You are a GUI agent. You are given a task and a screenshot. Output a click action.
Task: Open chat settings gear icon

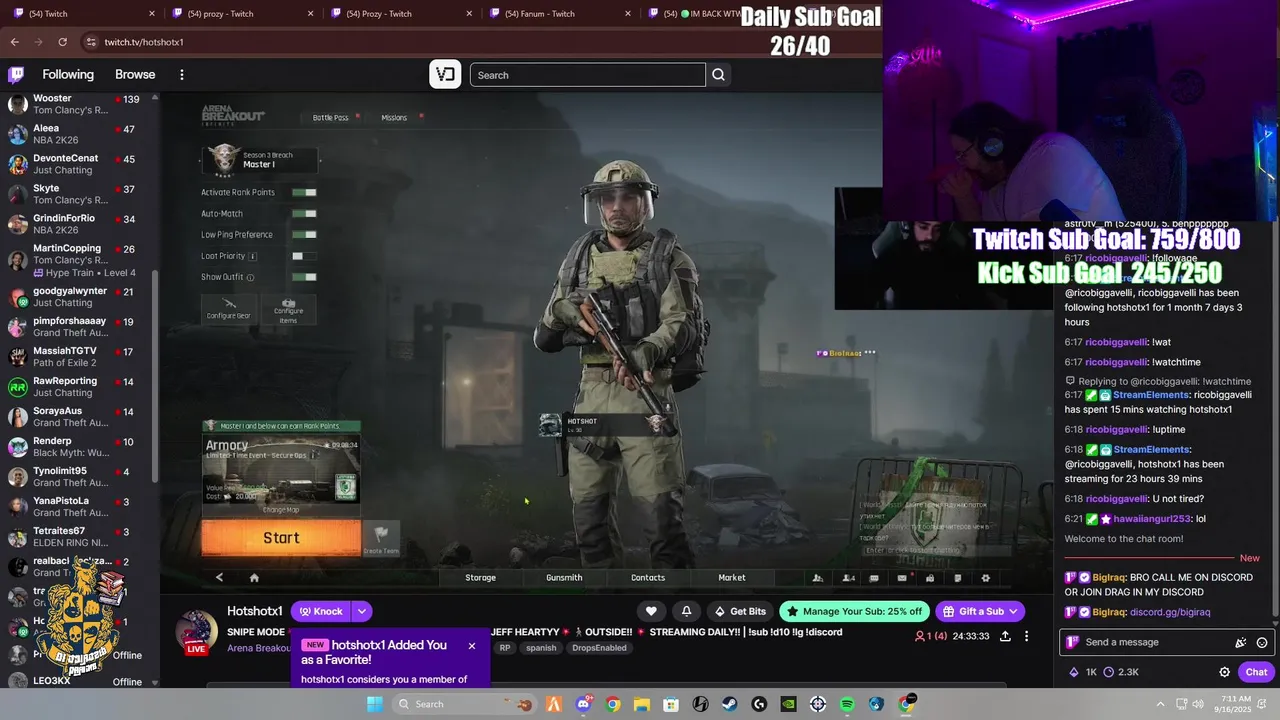point(1224,672)
